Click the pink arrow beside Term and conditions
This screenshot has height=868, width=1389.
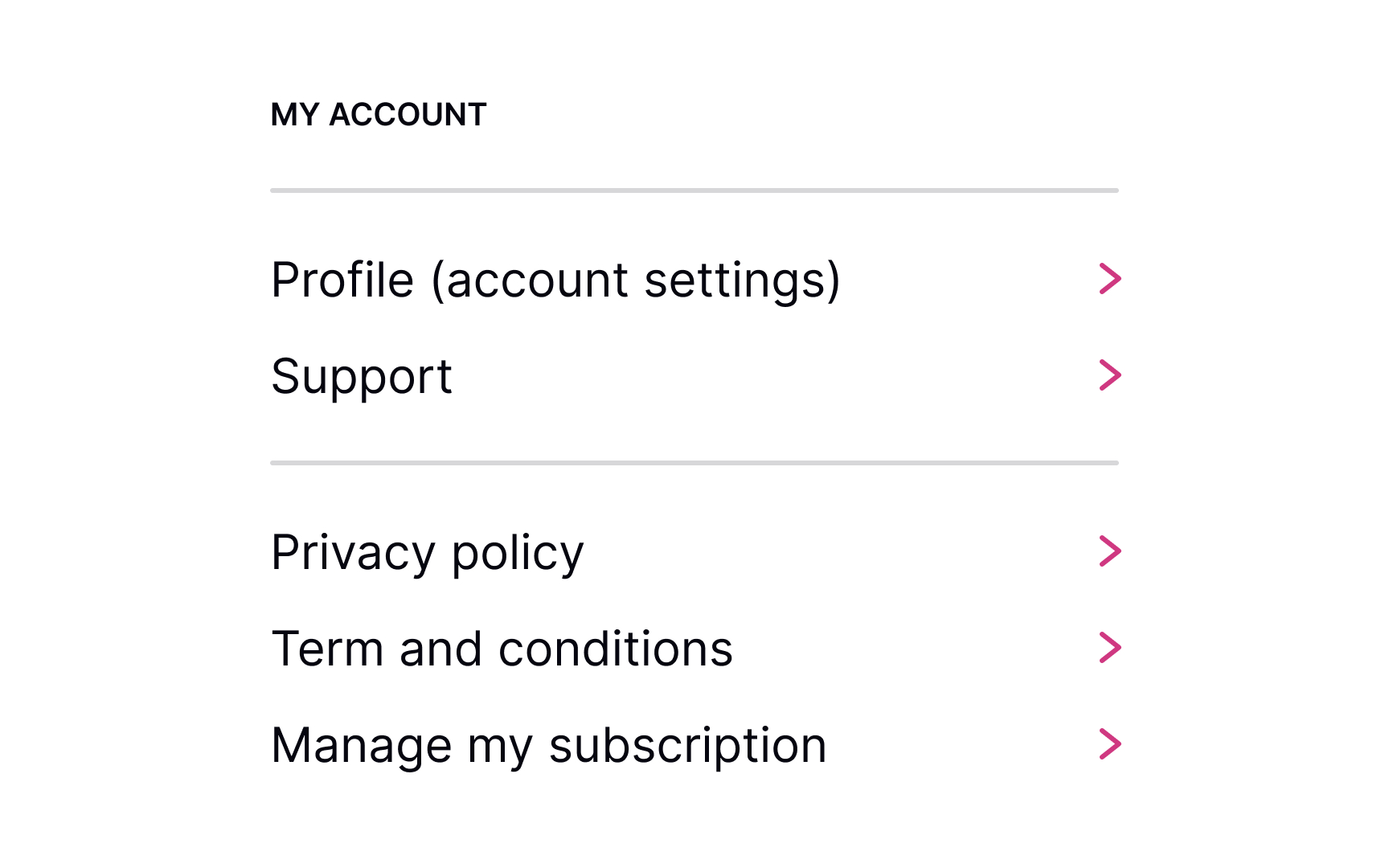(1109, 648)
